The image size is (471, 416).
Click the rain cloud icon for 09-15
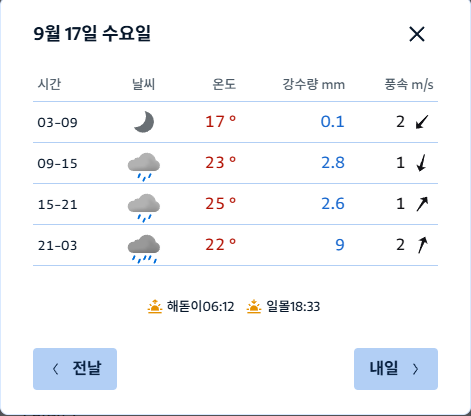[x=144, y=167]
